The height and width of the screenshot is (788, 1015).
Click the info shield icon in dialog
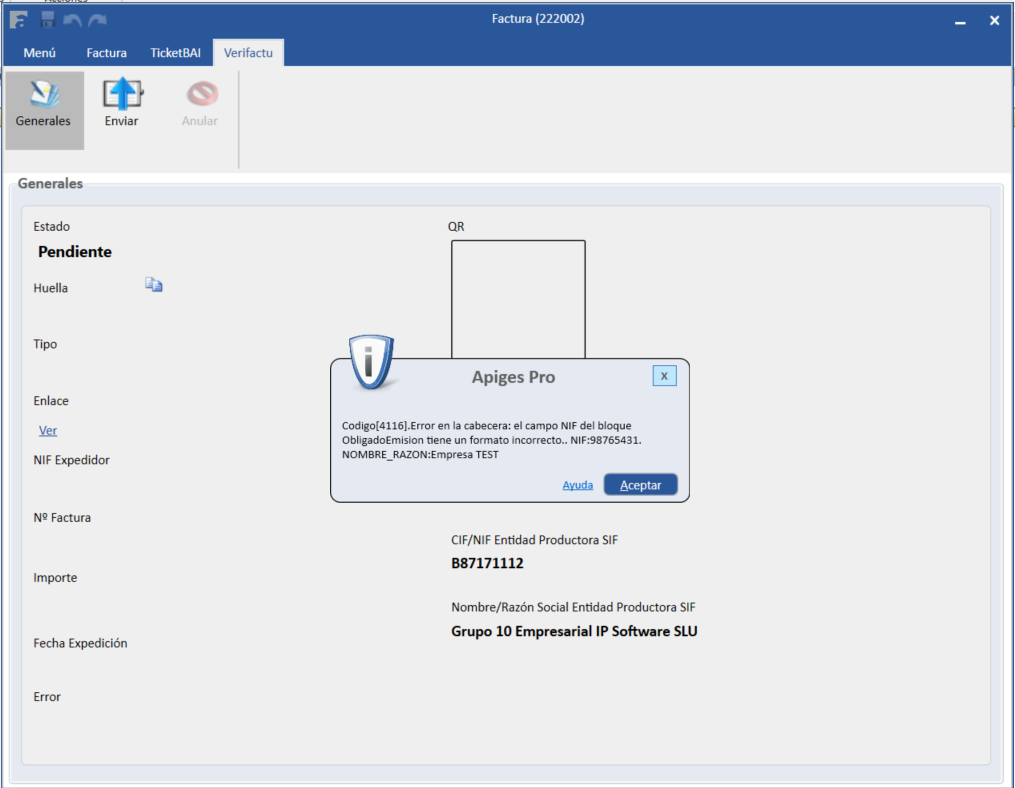point(371,362)
